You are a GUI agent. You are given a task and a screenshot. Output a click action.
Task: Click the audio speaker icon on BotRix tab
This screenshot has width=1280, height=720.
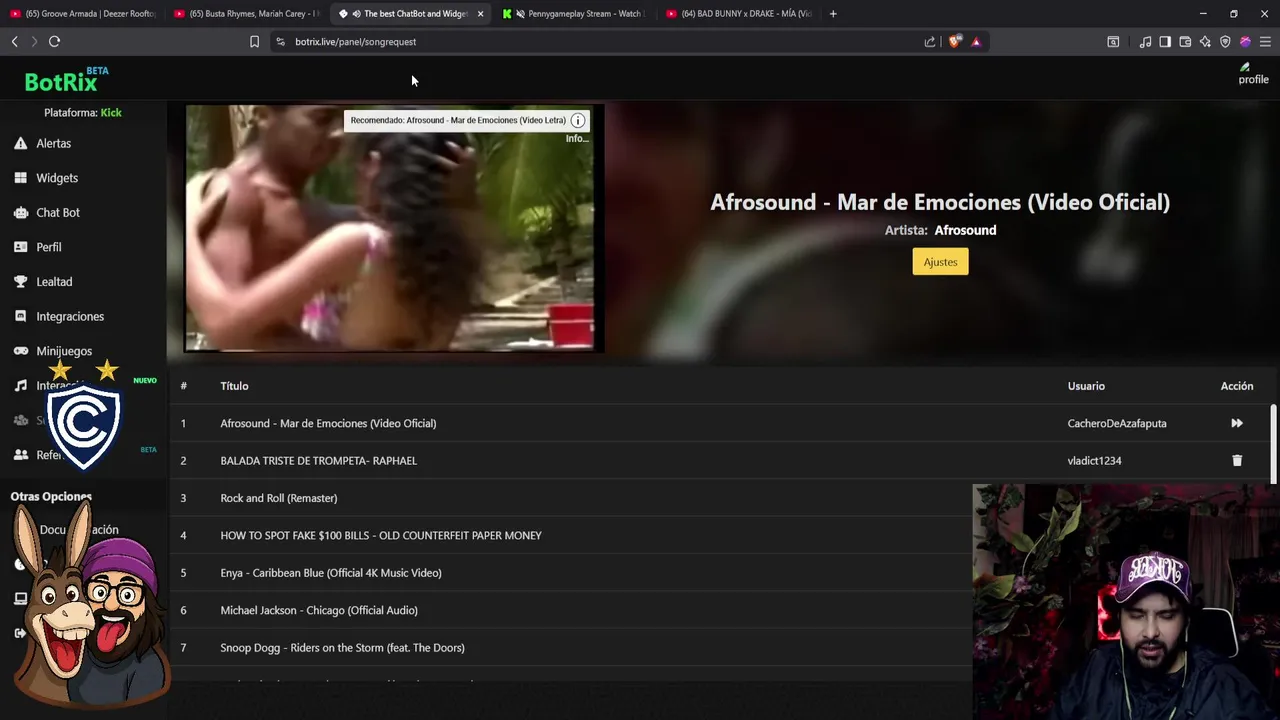click(356, 14)
